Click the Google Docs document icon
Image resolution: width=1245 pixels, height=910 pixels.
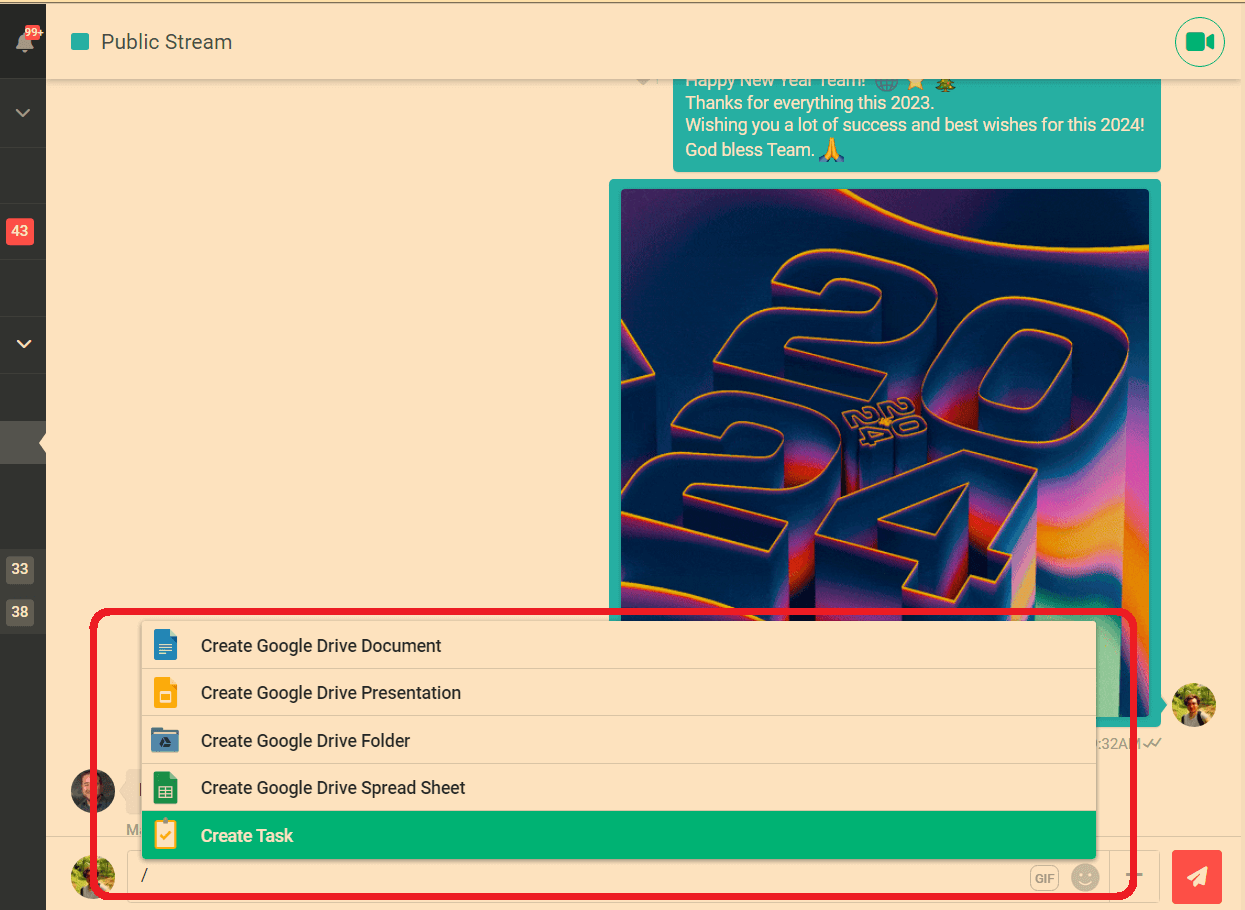point(165,646)
